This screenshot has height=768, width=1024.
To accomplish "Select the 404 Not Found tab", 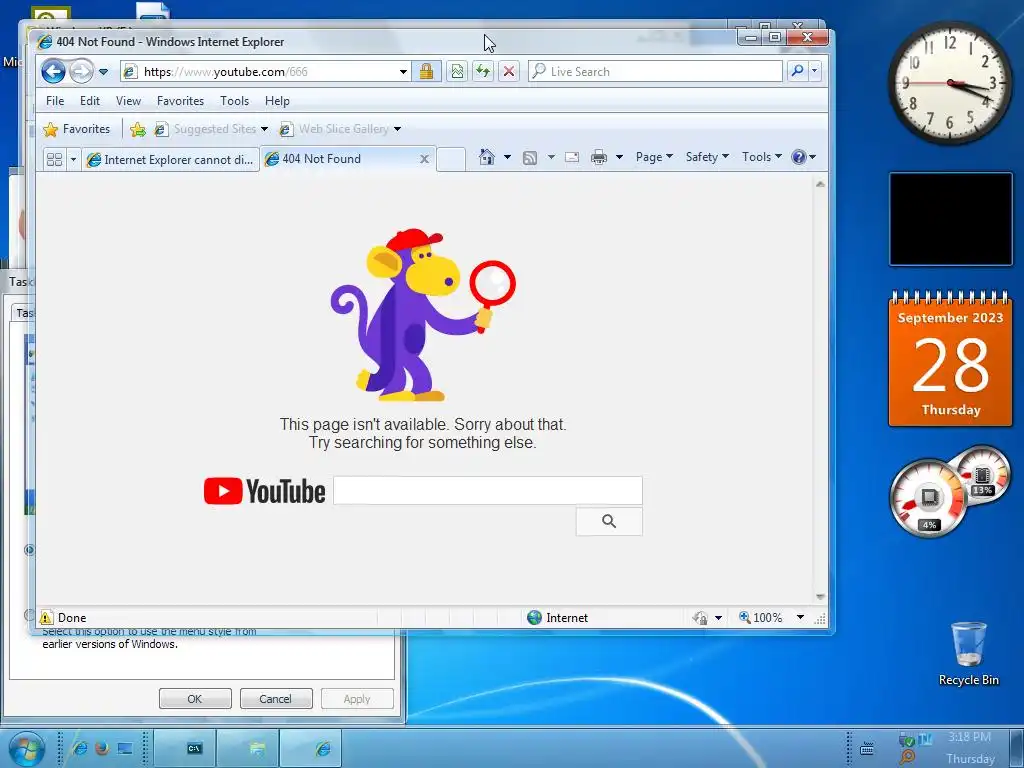I will [340, 159].
